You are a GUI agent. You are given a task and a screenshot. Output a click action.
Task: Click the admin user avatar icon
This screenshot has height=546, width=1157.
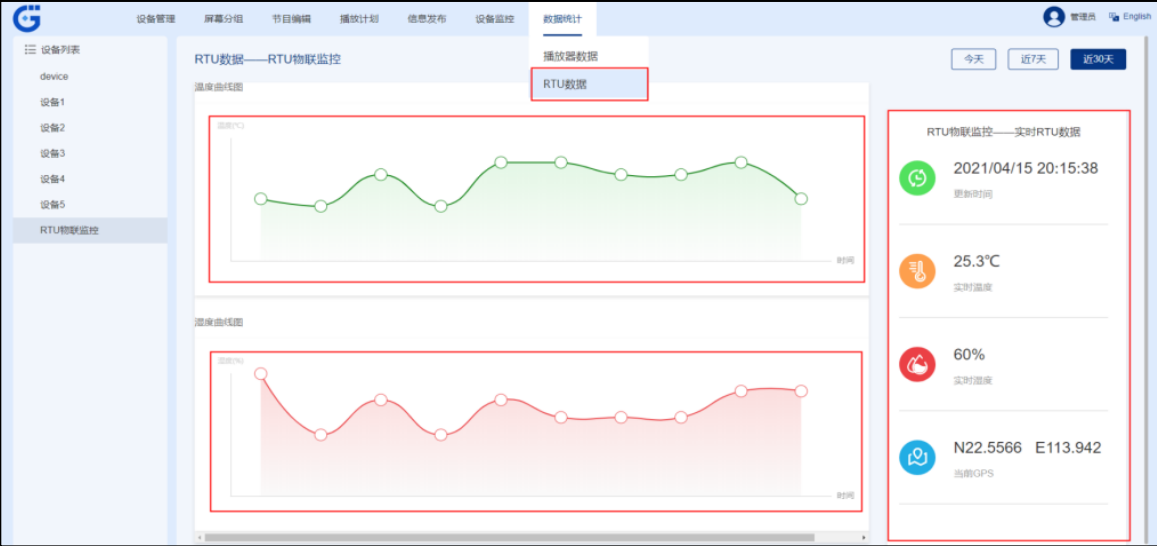pos(1053,17)
